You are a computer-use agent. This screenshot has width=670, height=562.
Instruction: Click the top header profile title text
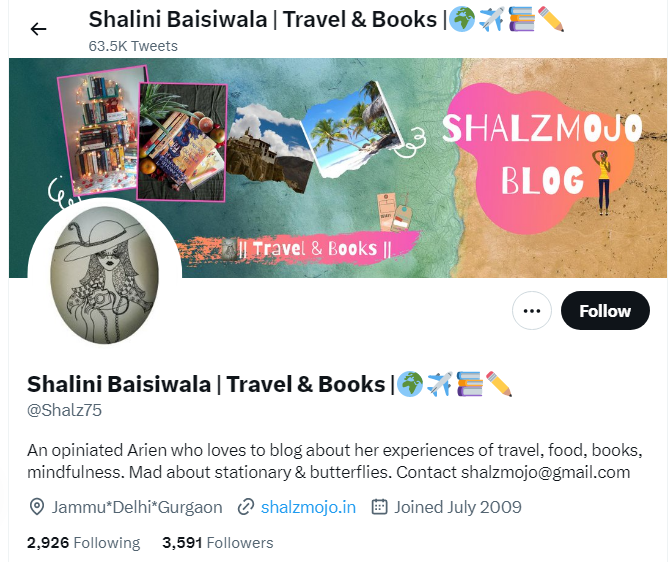326,20
